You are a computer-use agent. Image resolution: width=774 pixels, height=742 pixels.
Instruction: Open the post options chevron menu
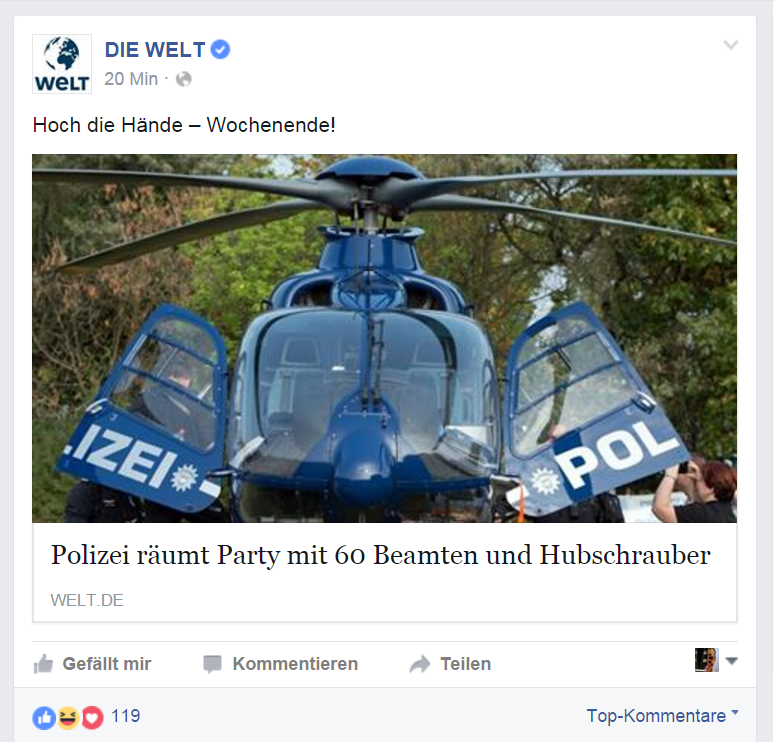731,45
